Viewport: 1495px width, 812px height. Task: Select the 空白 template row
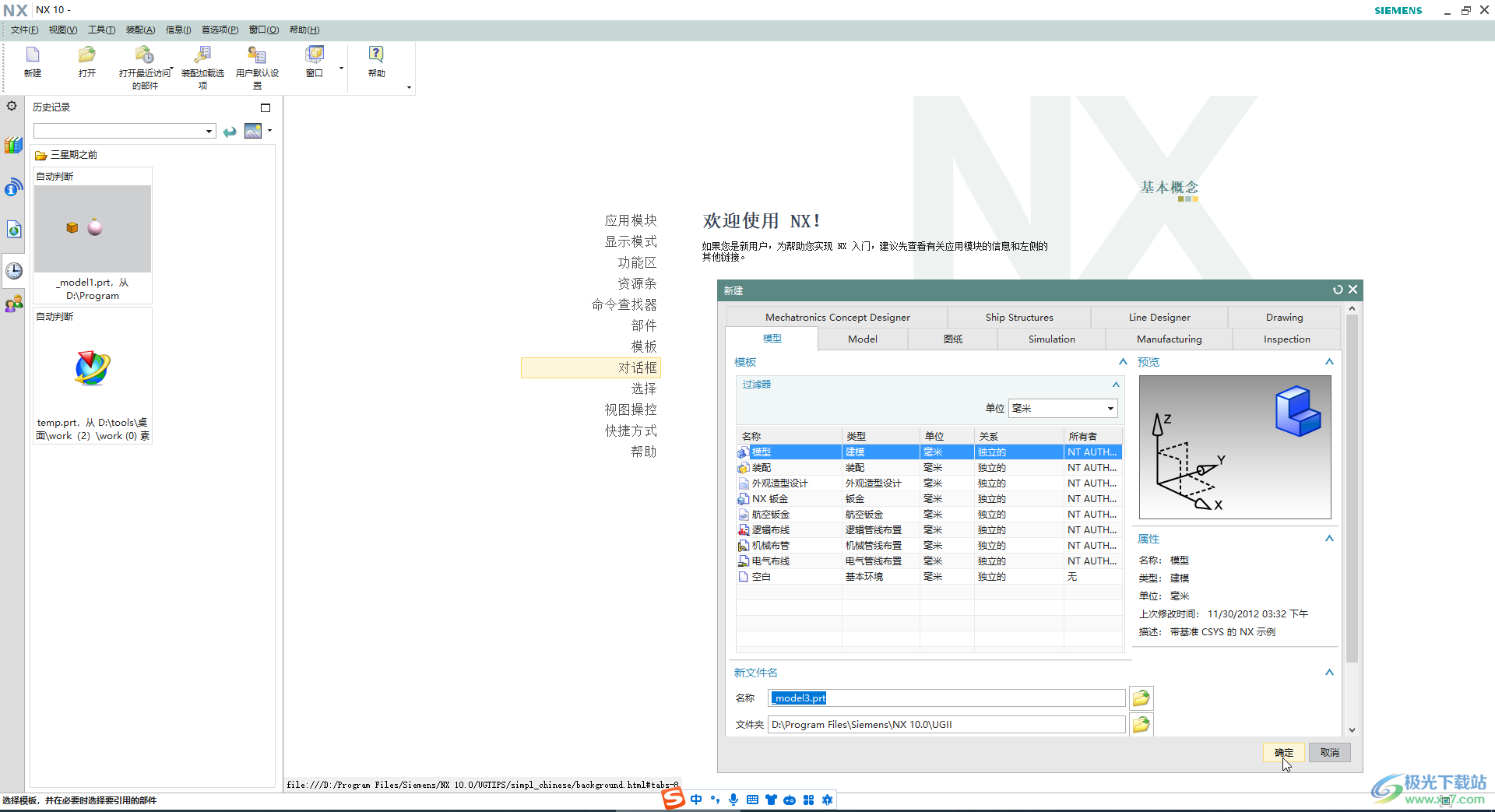pos(929,577)
